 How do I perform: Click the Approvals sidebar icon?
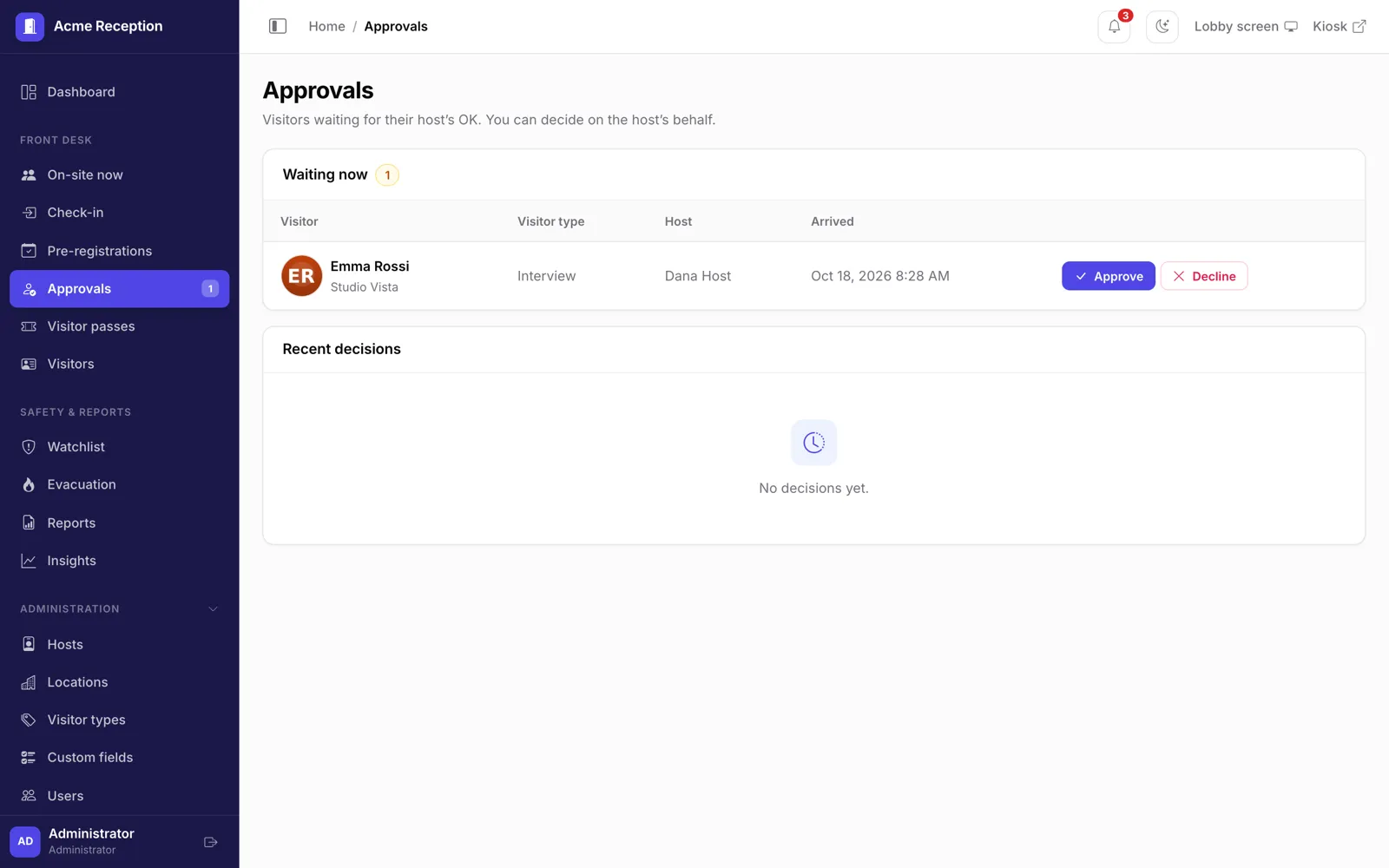[x=29, y=289]
